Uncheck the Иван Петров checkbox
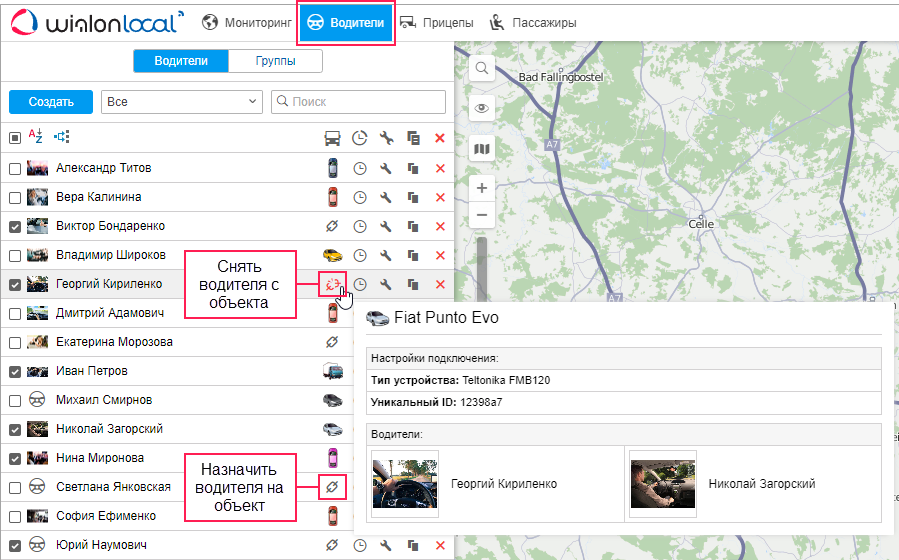 [15, 371]
